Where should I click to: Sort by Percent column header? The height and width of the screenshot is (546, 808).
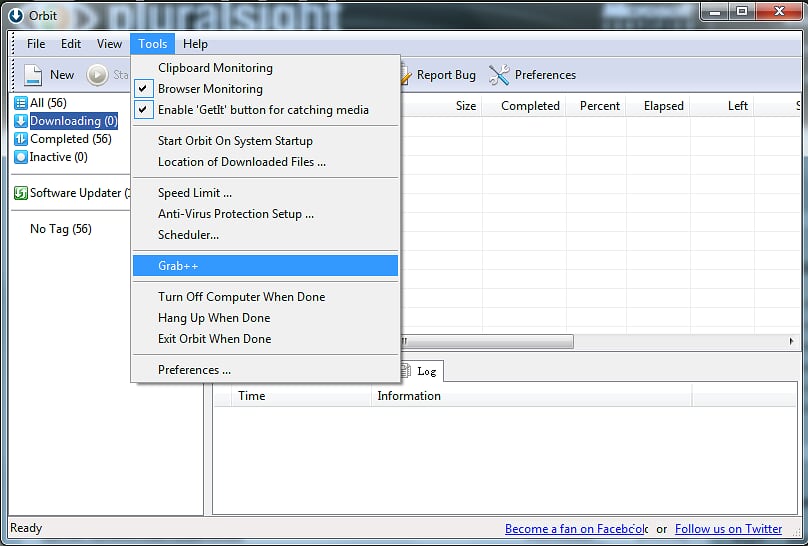tap(596, 106)
